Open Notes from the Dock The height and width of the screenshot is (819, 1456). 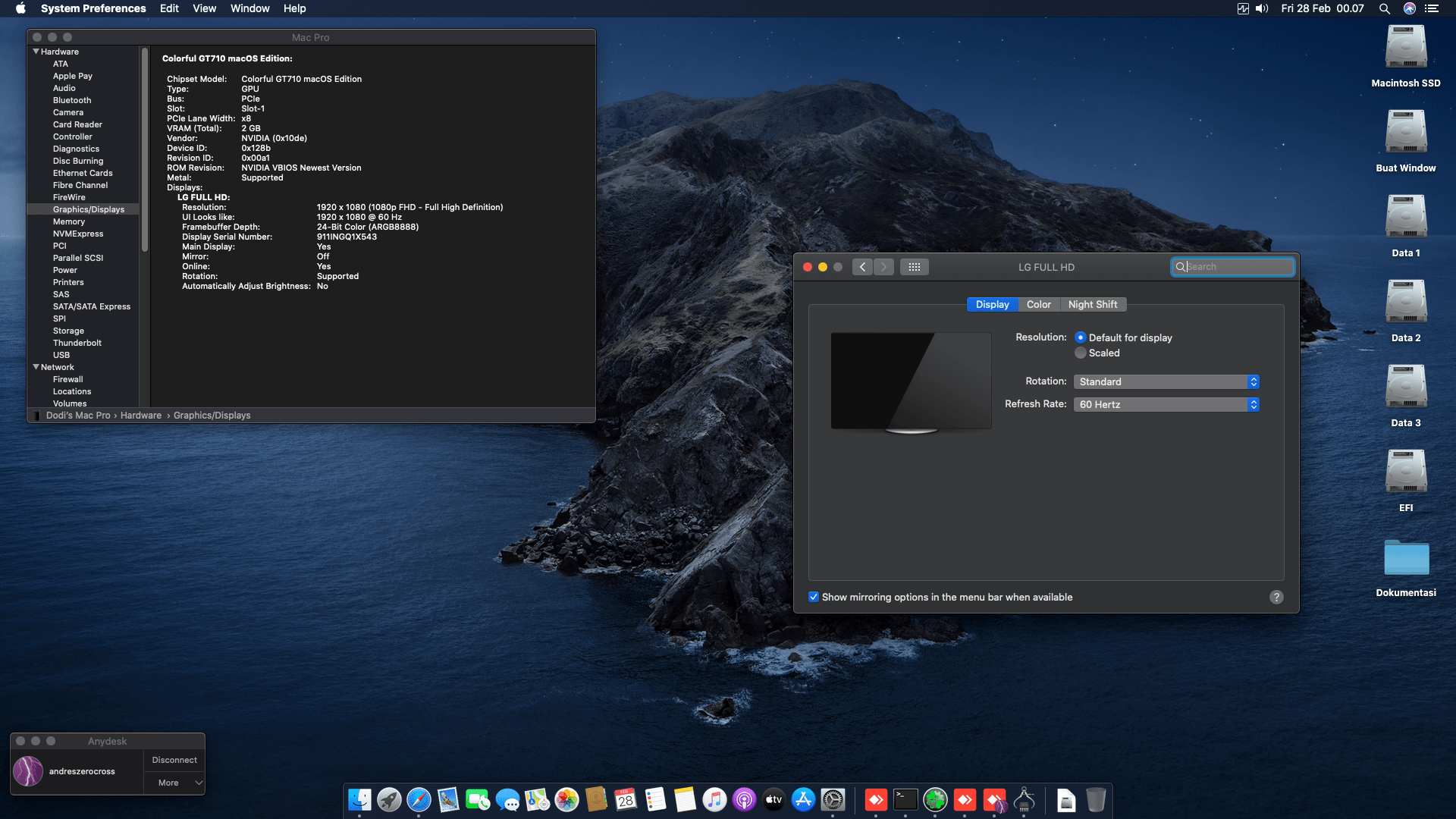(x=685, y=799)
